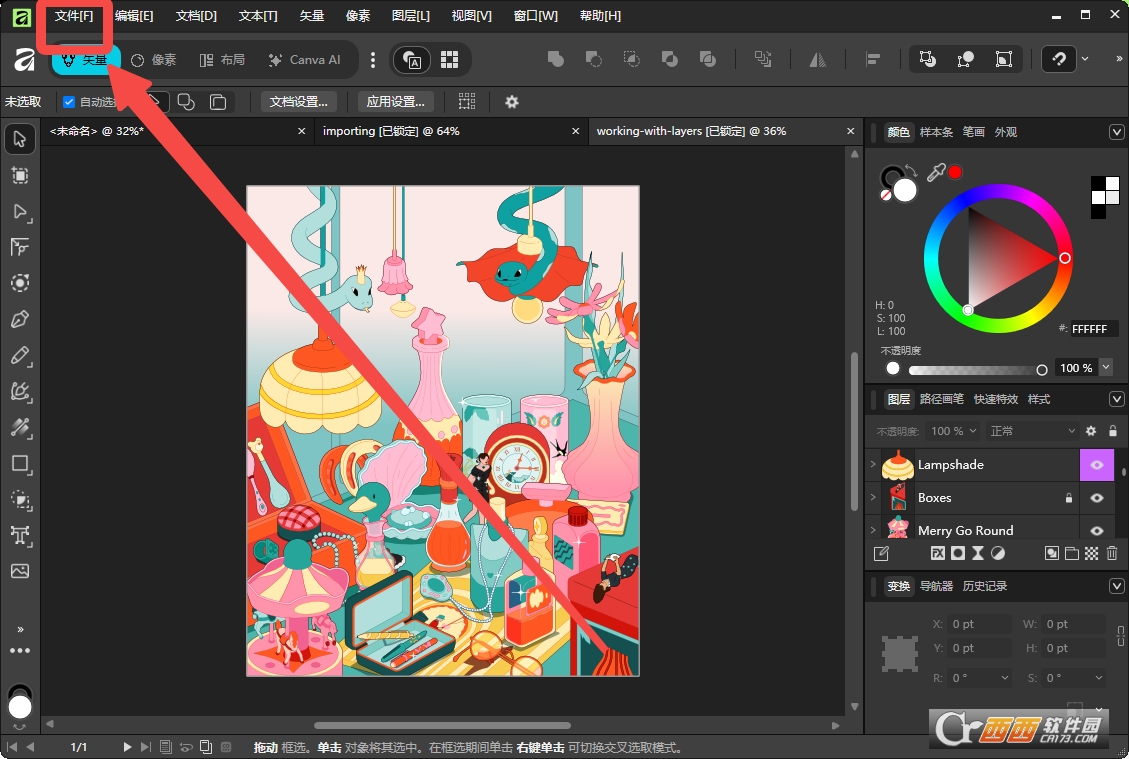Toggle the layer lock padlock in Layers header
Image resolution: width=1129 pixels, height=759 pixels.
pyautogui.click(x=1113, y=431)
